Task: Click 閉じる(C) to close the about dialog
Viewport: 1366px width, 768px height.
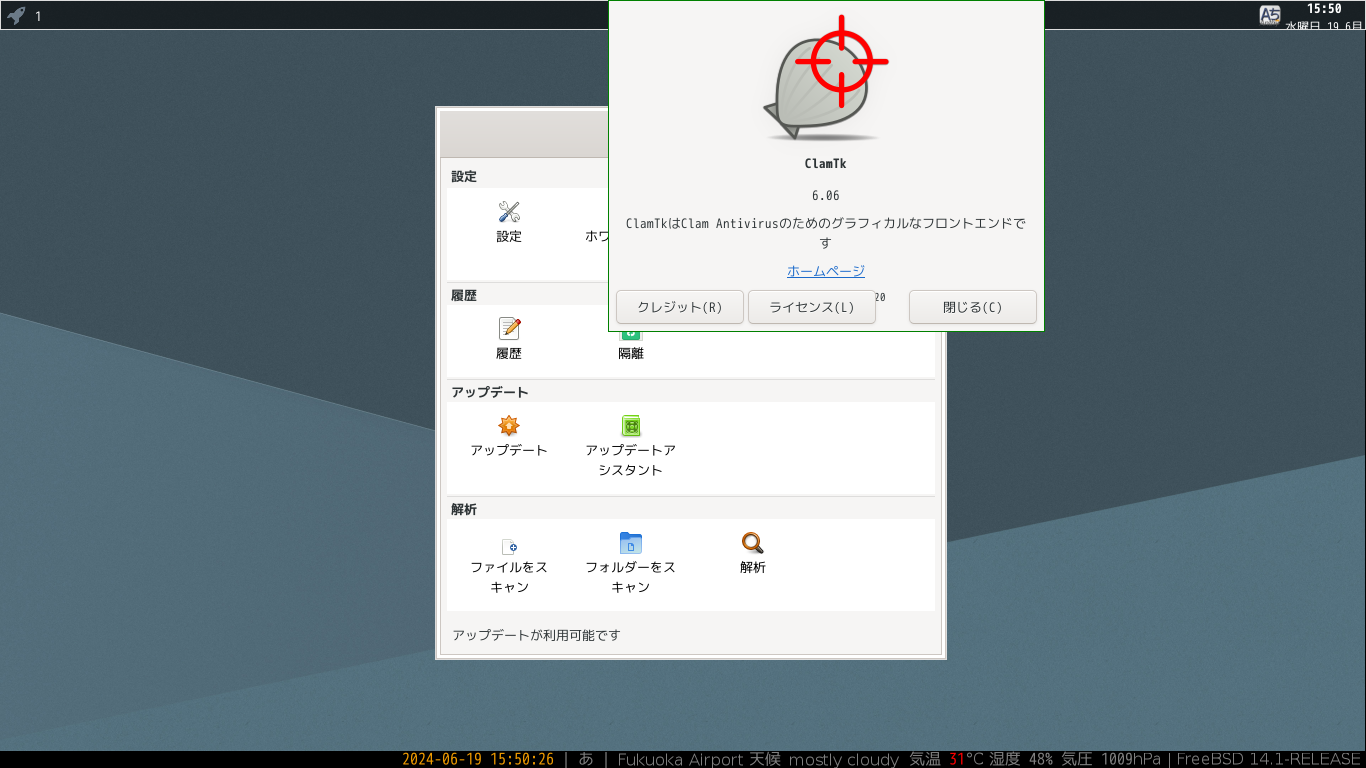Action: [973, 307]
